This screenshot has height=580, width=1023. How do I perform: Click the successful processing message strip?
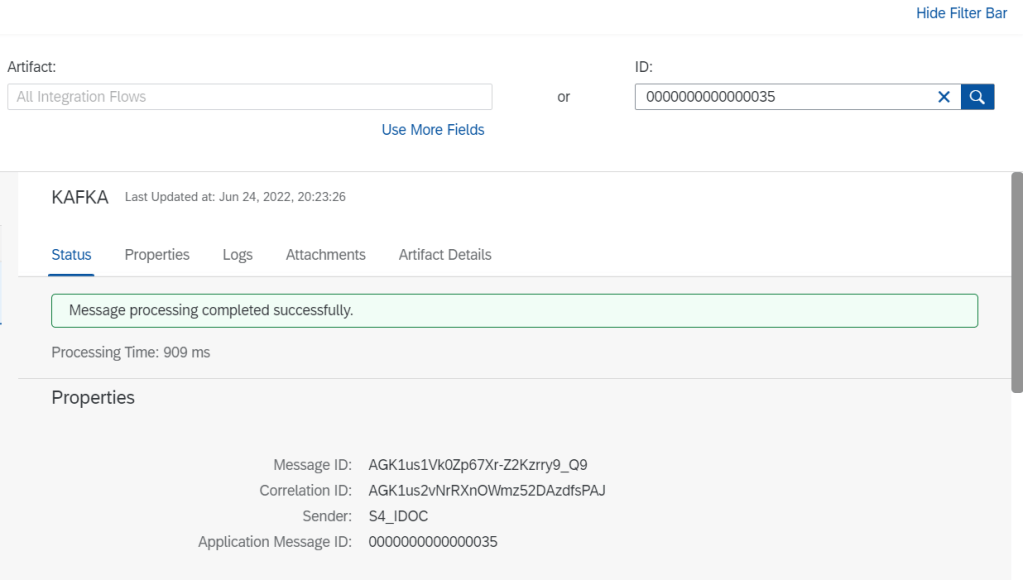tap(514, 311)
